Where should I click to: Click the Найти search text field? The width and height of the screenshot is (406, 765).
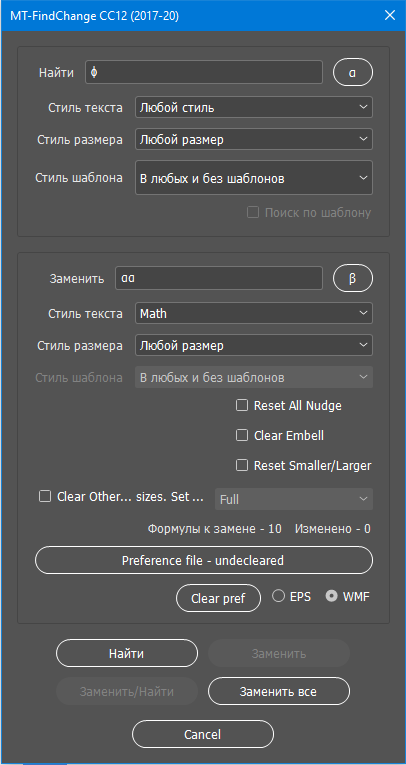point(204,72)
